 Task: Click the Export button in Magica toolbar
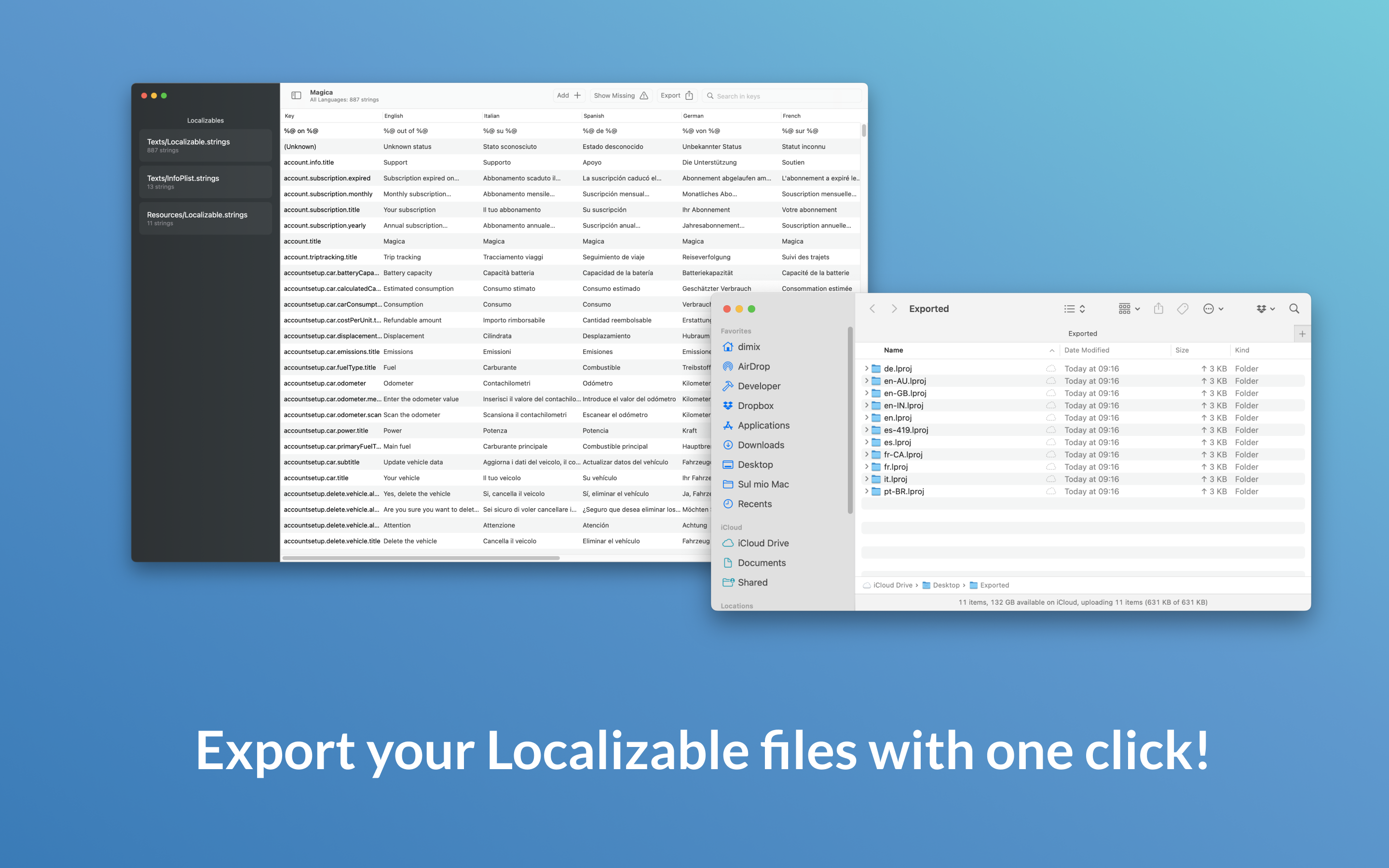point(677,95)
